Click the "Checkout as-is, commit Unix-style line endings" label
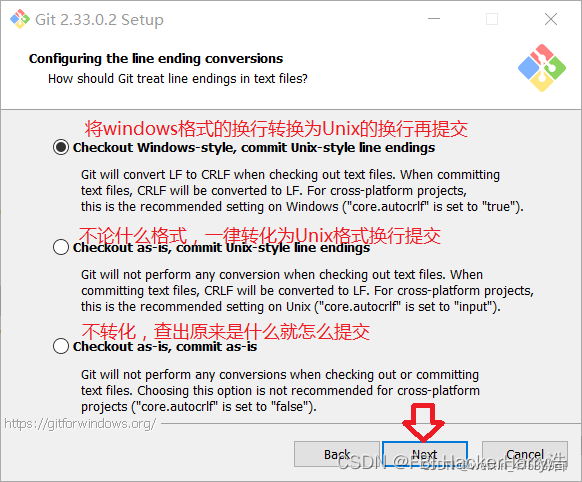The height and width of the screenshot is (482, 582). click(221, 247)
